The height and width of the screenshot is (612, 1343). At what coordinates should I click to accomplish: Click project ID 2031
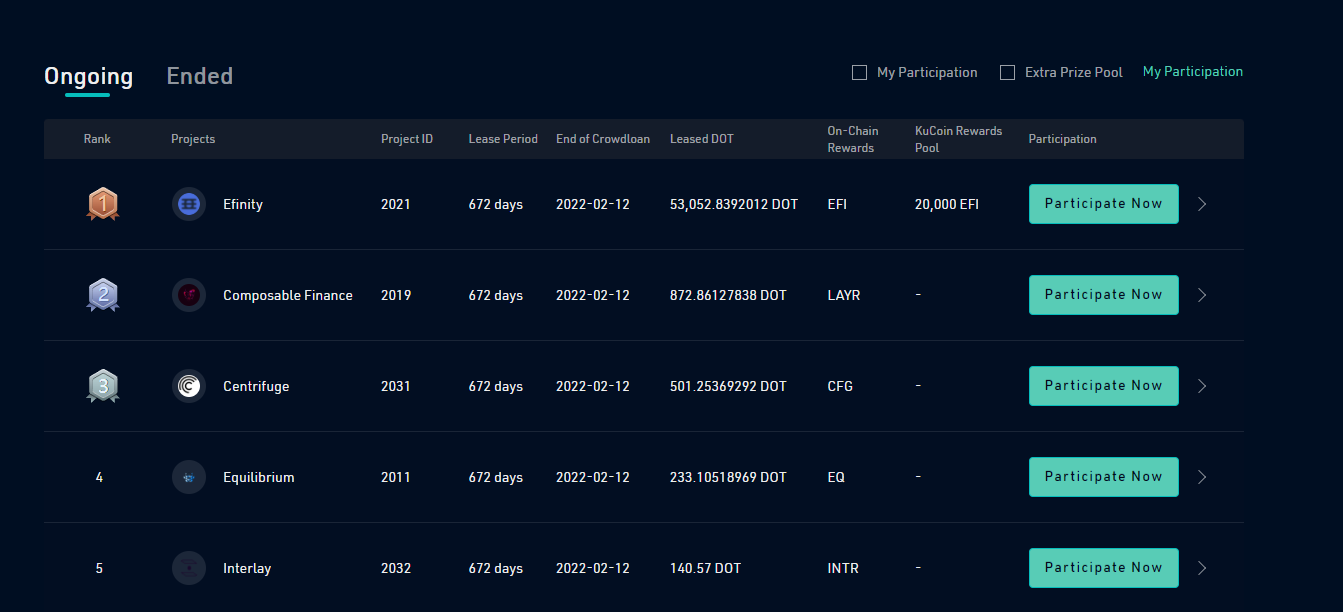coord(396,386)
